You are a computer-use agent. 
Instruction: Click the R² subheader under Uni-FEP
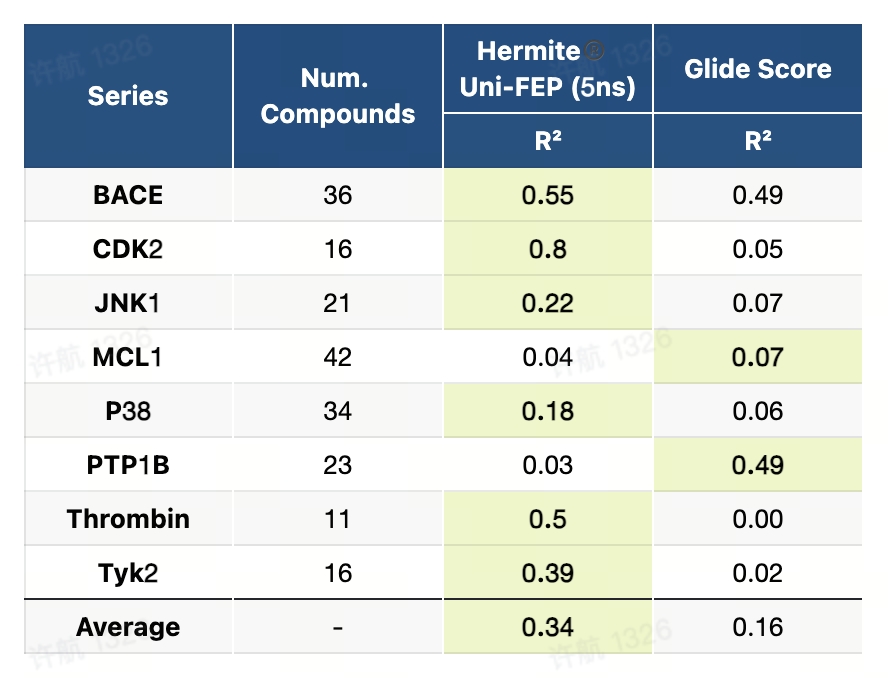pos(547,141)
